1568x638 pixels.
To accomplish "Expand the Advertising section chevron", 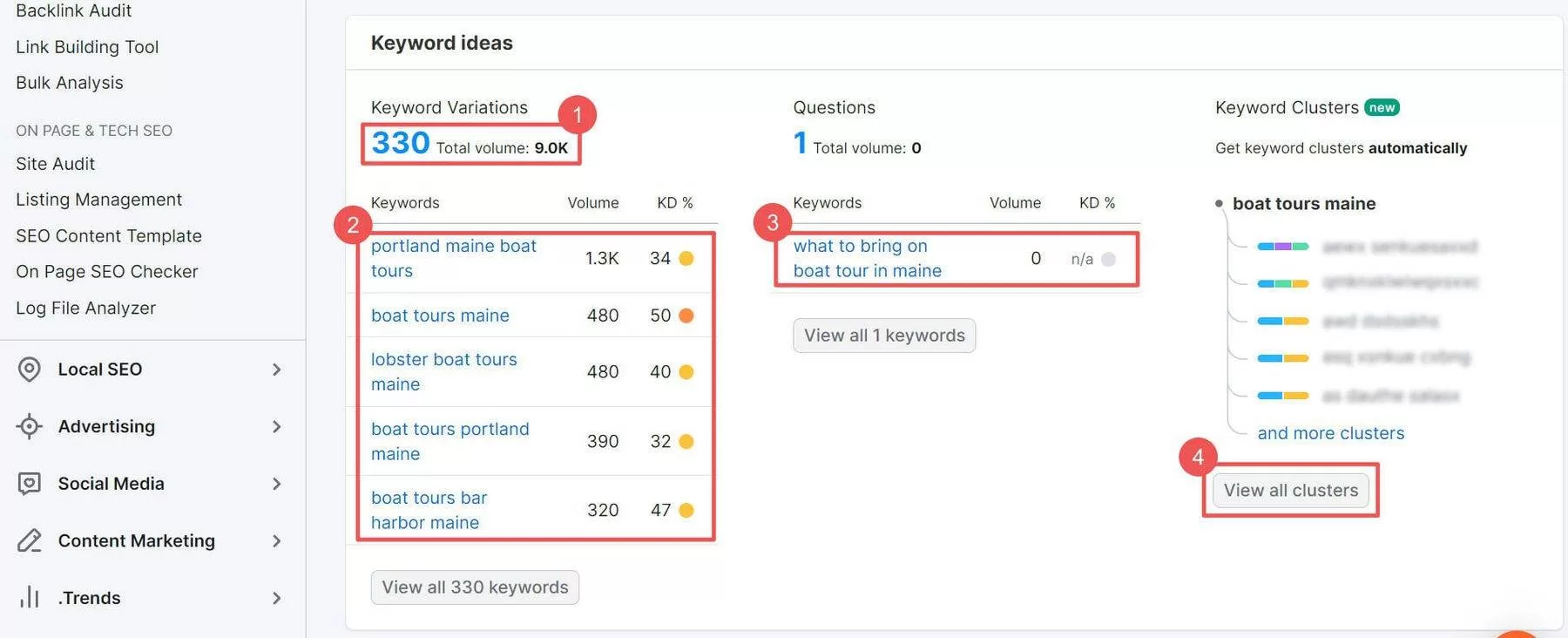I will tap(277, 426).
